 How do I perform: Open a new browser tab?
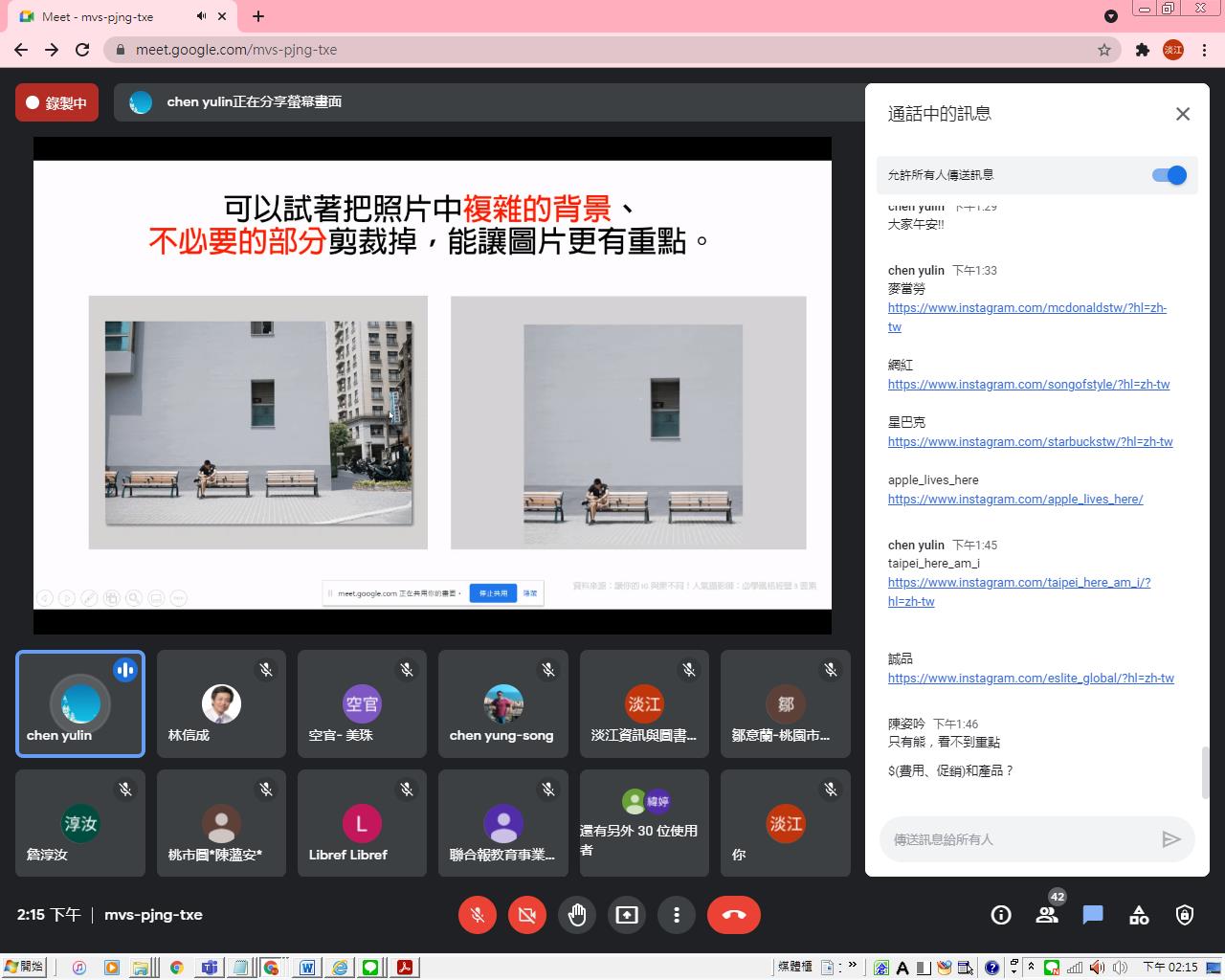pos(258,16)
